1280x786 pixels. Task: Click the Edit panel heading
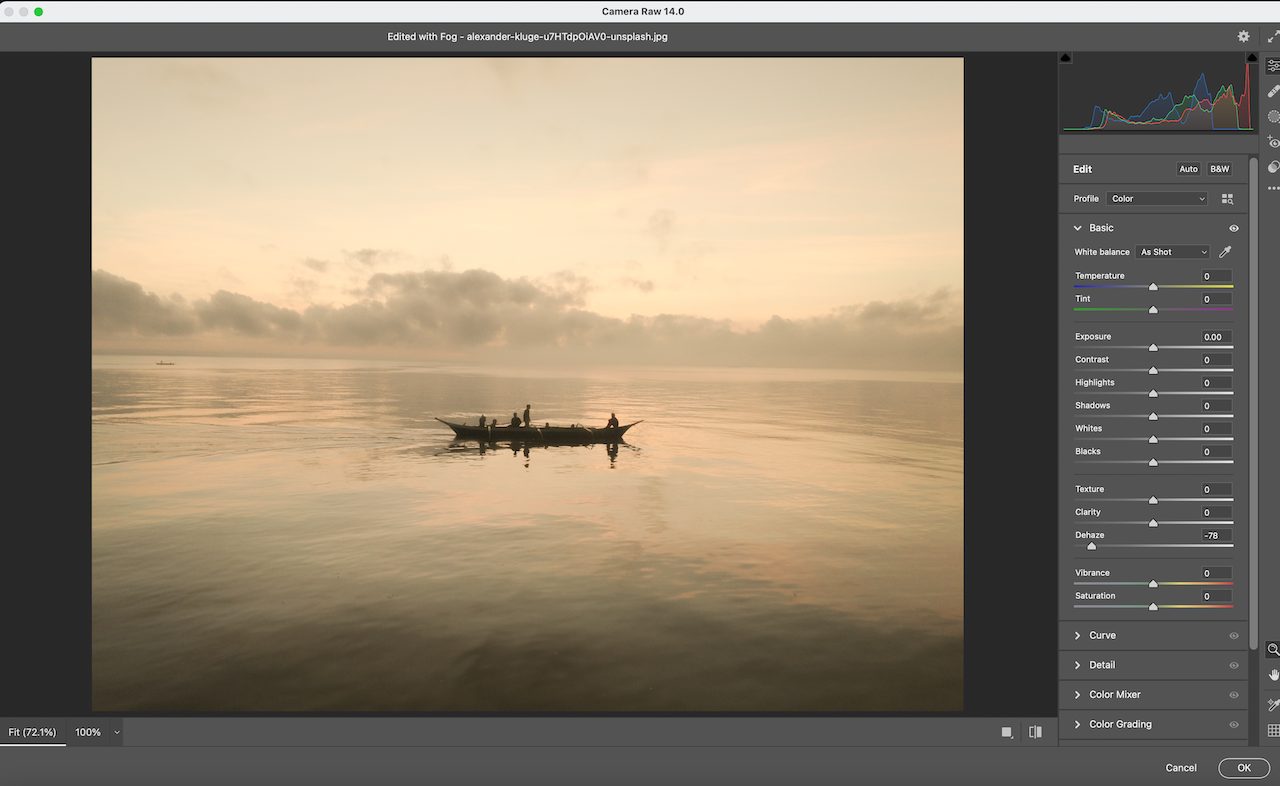(x=1082, y=169)
